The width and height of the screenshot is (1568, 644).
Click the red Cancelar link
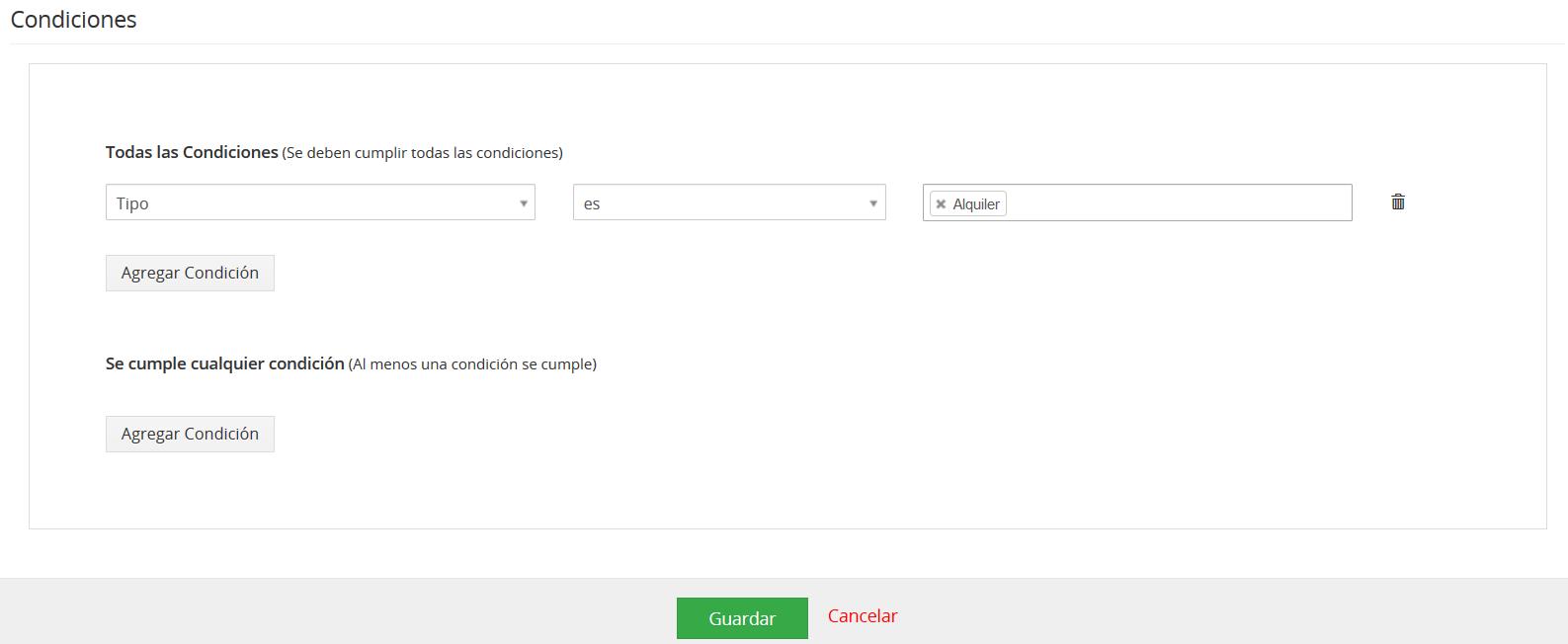pyautogui.click(x=862, y=616)
